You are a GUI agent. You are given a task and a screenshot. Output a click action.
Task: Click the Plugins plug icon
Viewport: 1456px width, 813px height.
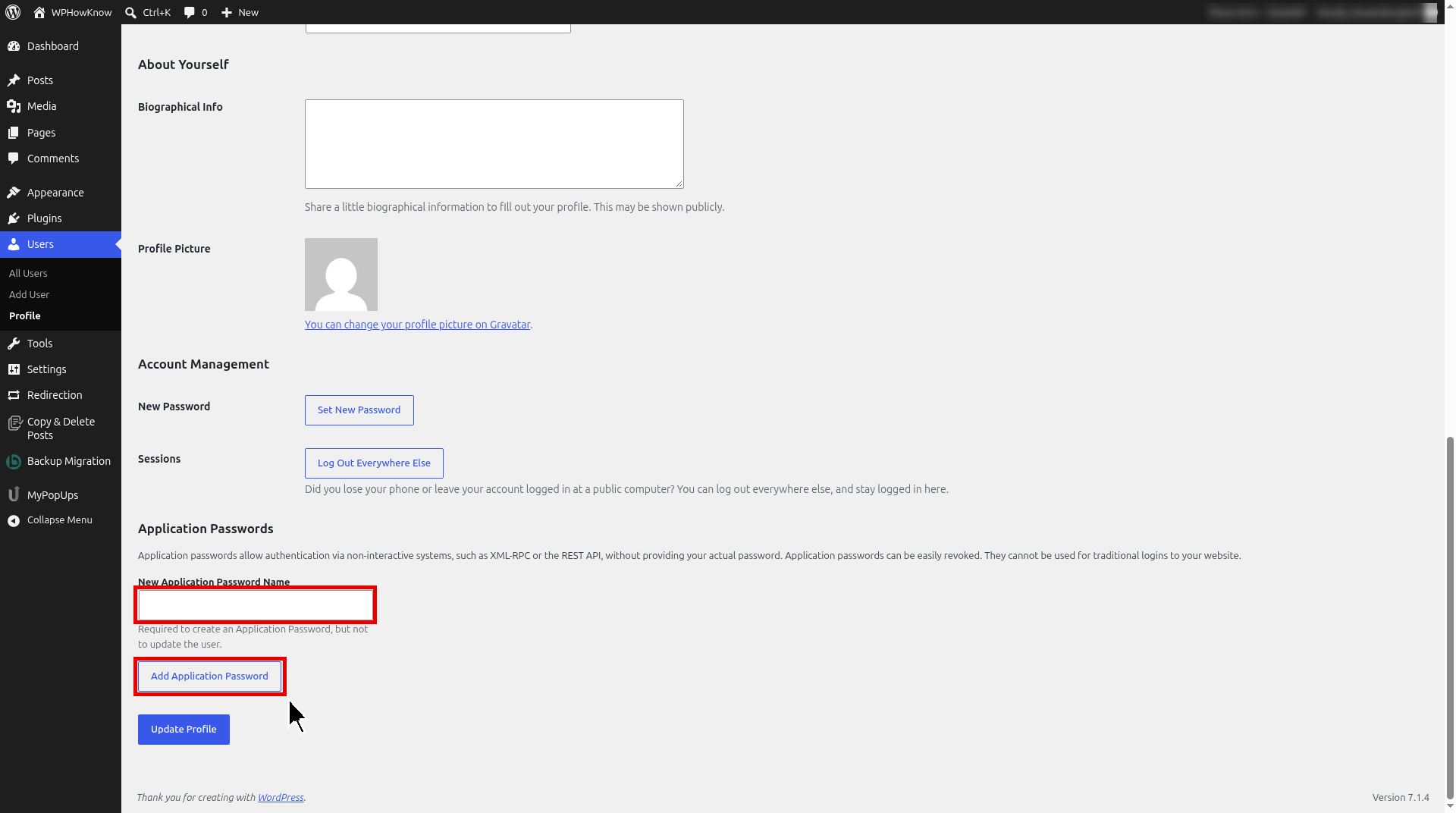[14, 218]
